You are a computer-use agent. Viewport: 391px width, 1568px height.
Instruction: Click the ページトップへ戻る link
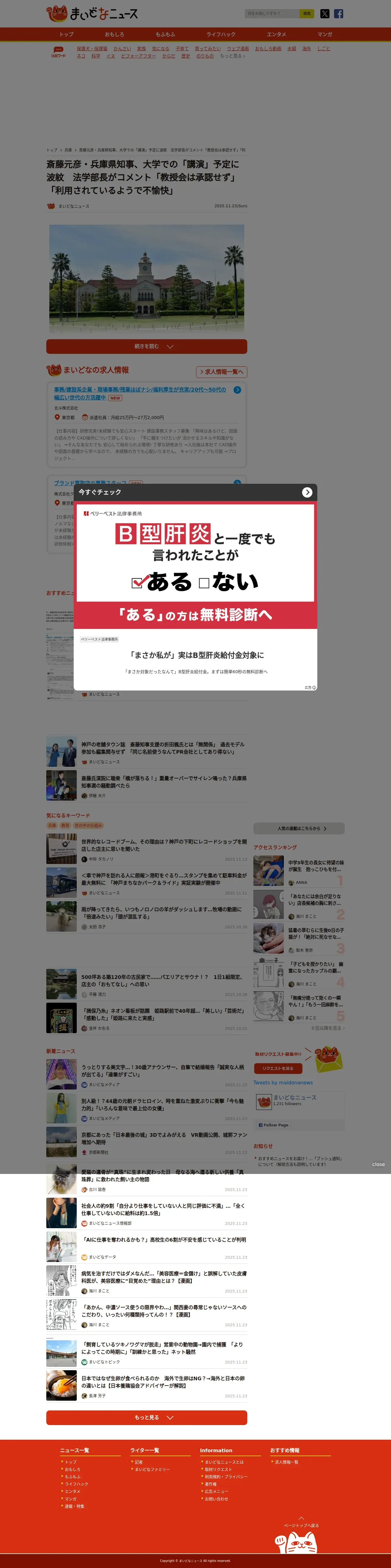click(301, 1525)
